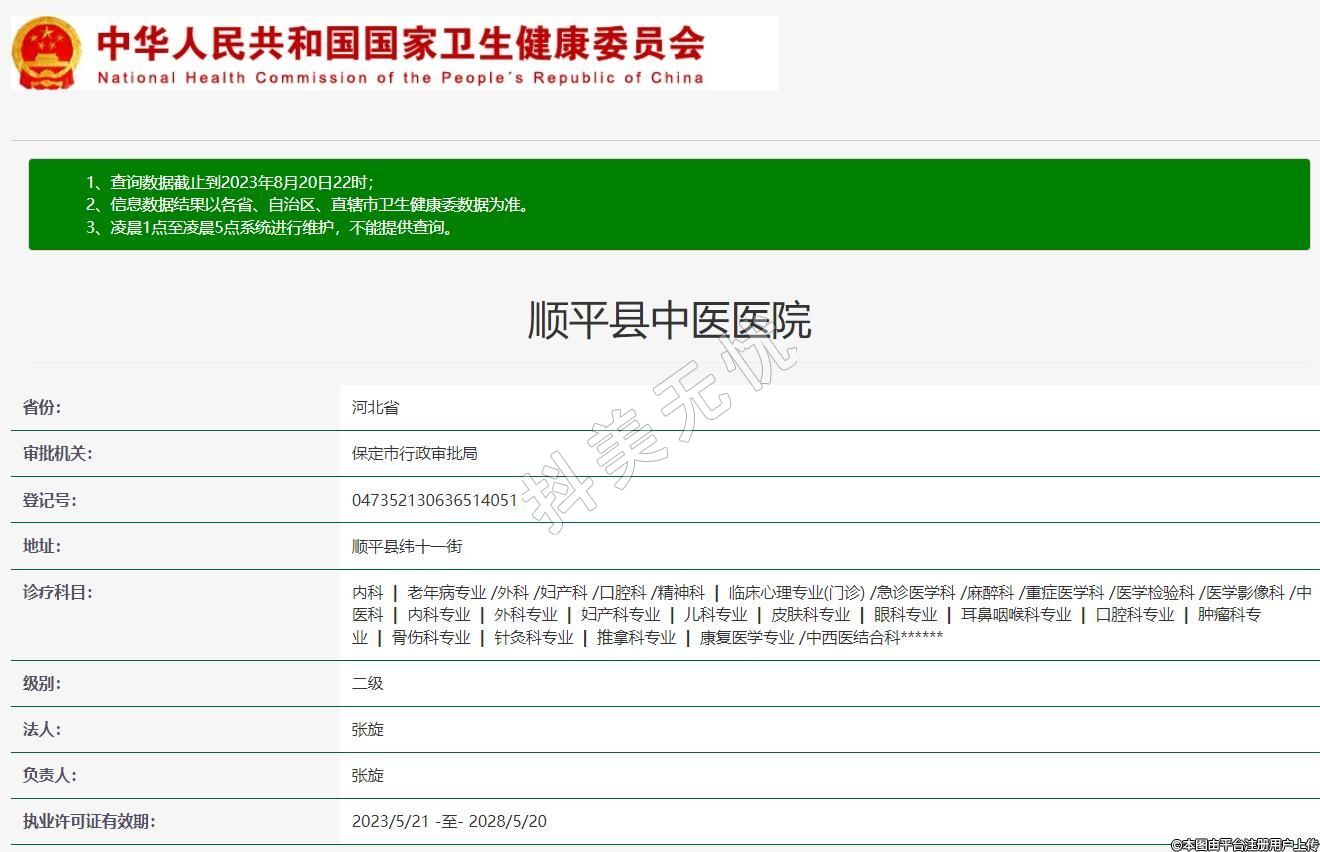The width and height of the screenshot is (1320, 852).
Task: Select the 登记号 row label
Action: 49,500
